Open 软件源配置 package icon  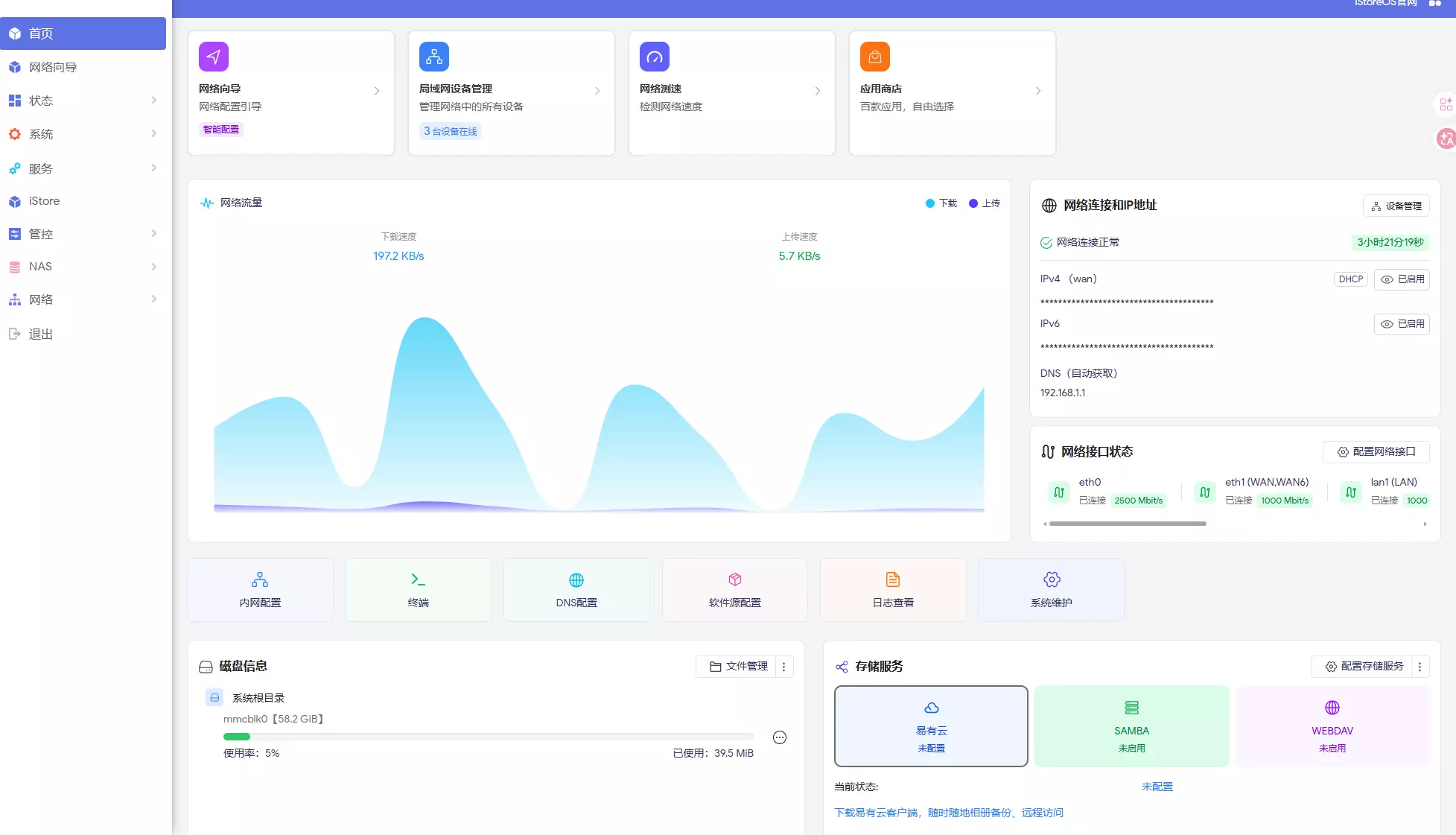[x=734, y=580]
